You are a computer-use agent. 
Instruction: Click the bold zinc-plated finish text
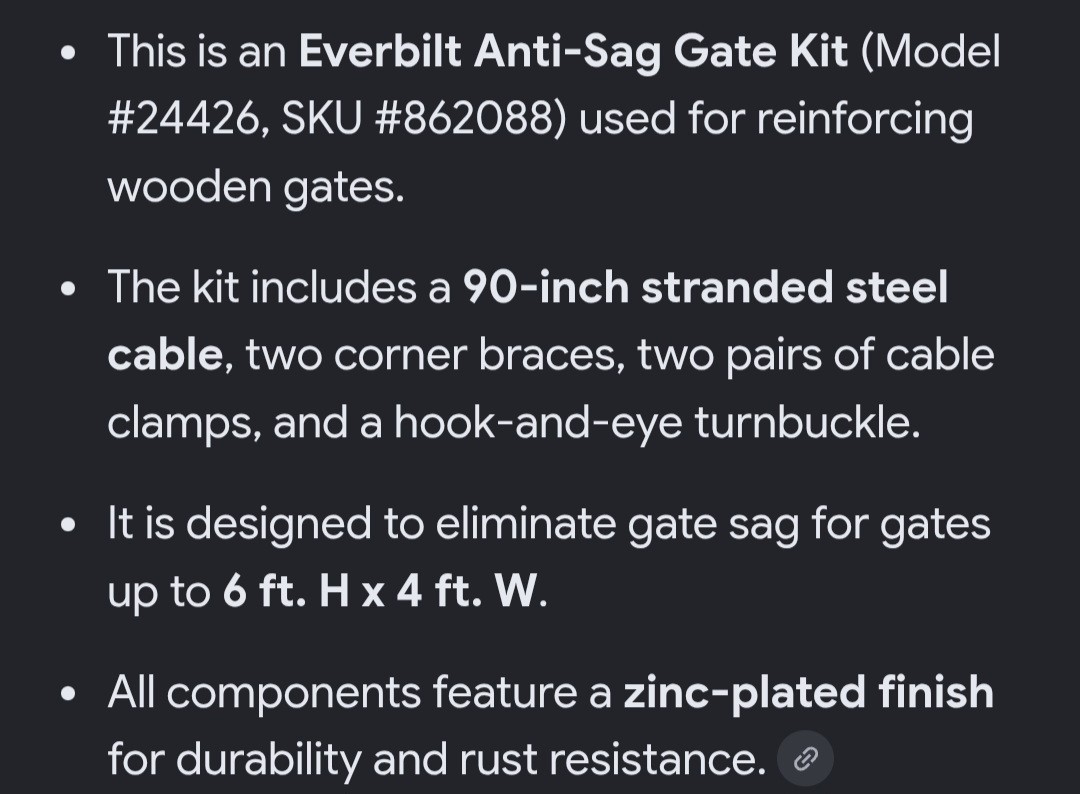(809, 693)
